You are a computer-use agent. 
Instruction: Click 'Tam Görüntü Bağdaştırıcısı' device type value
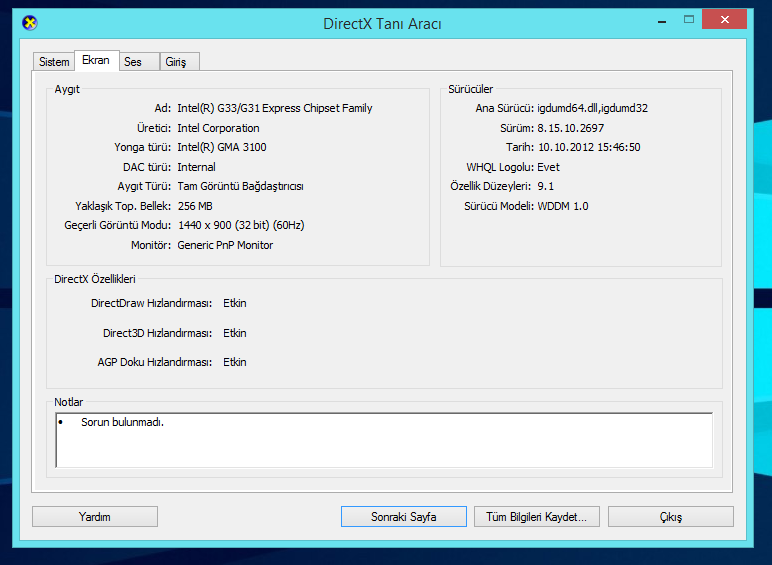pos(240,187)
